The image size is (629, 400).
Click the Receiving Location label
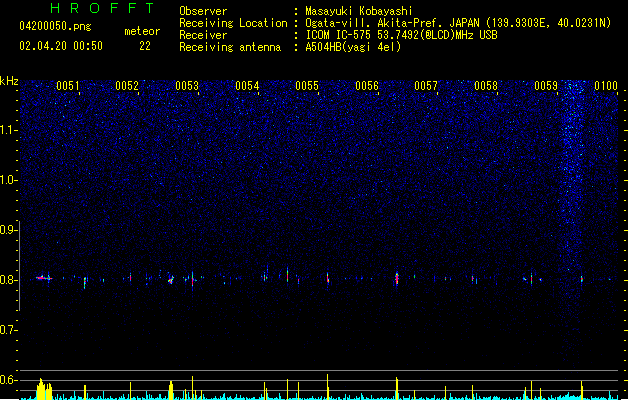pyautogui.click(x=233, y=23)
